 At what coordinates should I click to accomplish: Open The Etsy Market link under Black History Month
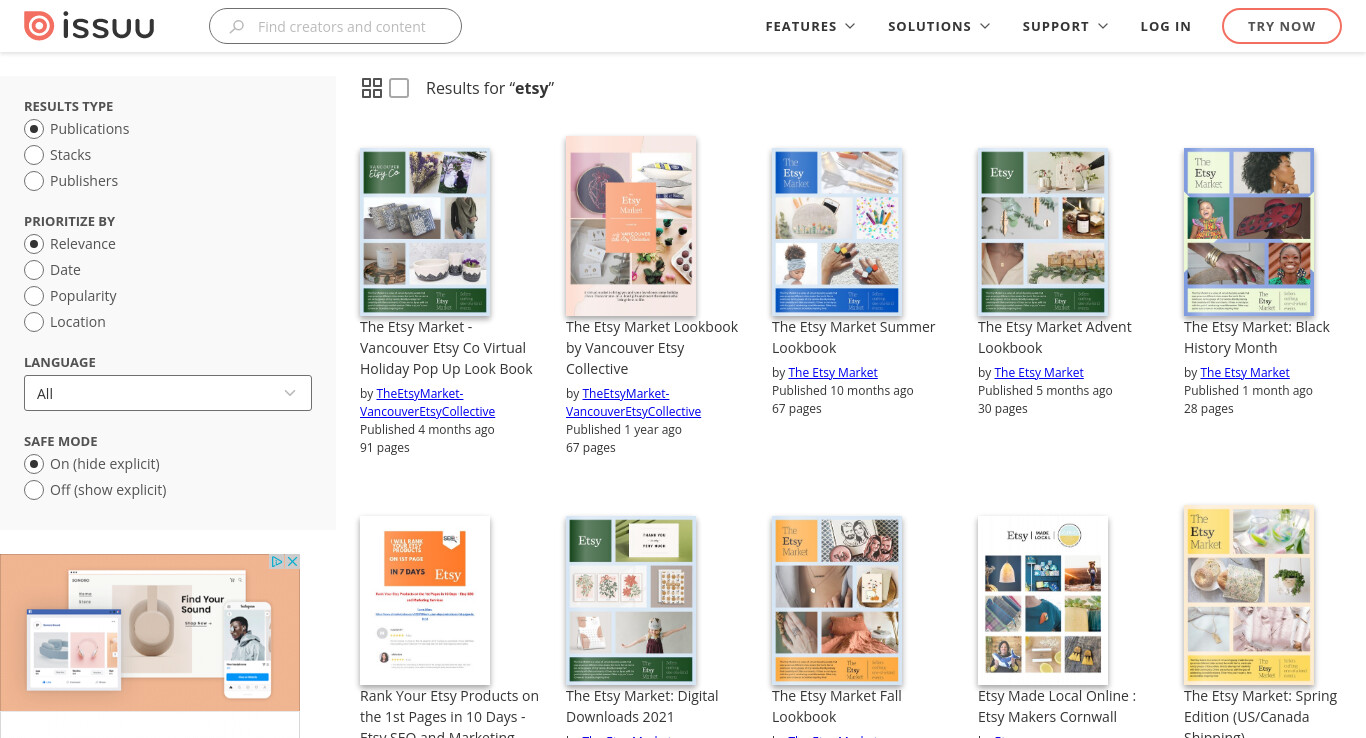click(1245, 373)
